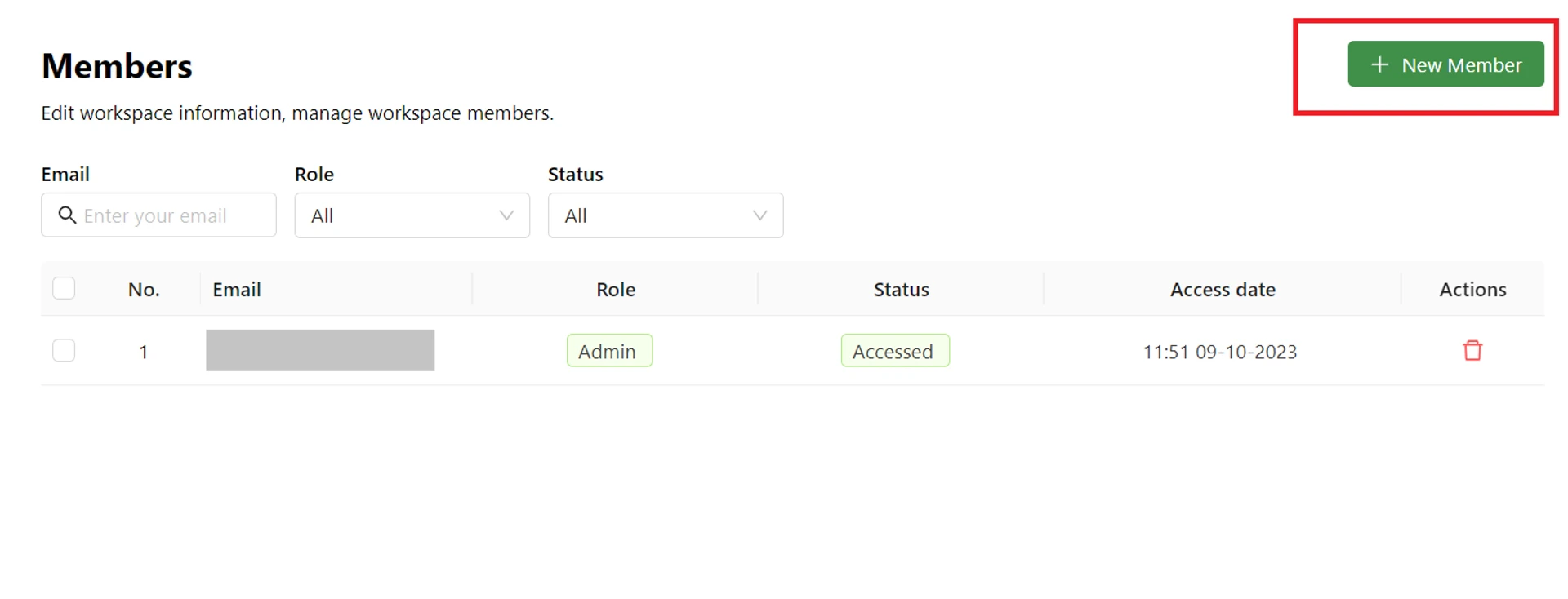This screenshot has width=1568, height=599.
Task: Click the access date 11:51 09-10-2023
Action: click(1220, 352)
